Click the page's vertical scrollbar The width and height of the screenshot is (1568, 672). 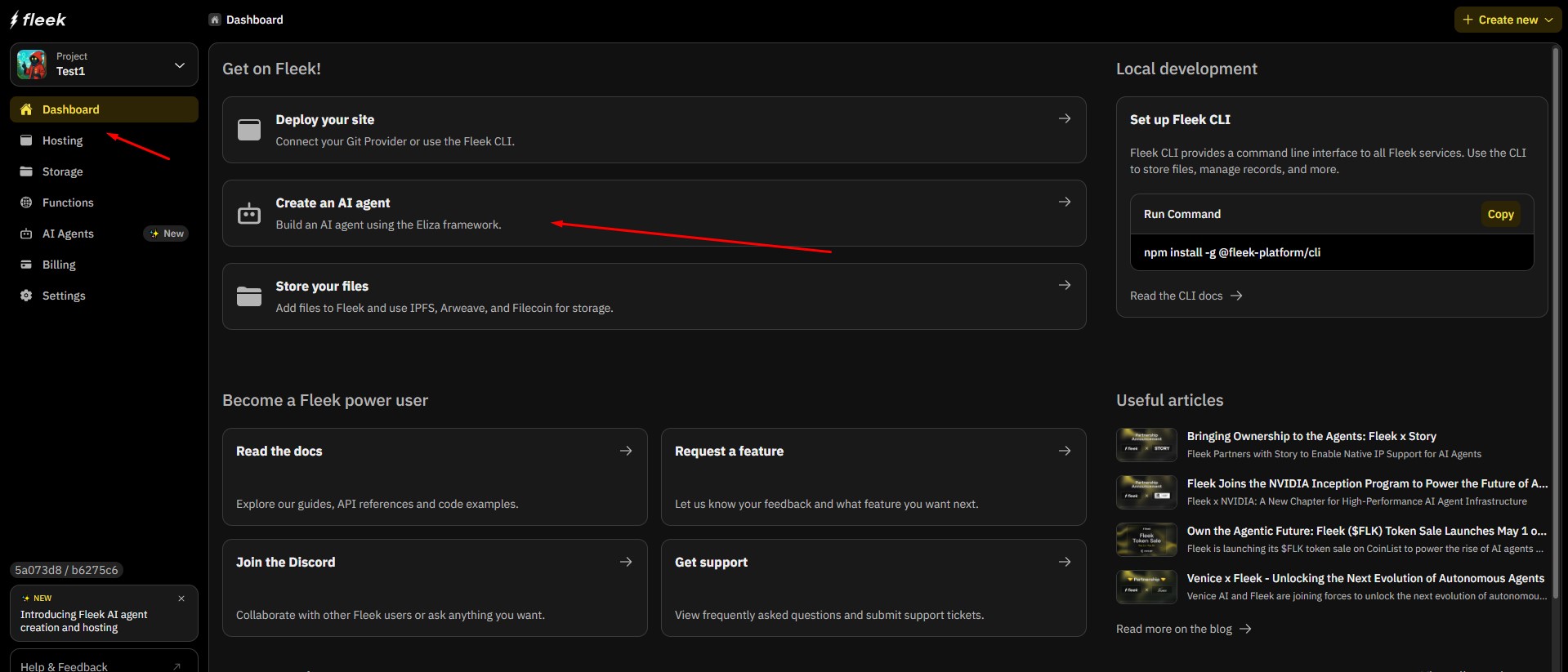pos(1556,327)
